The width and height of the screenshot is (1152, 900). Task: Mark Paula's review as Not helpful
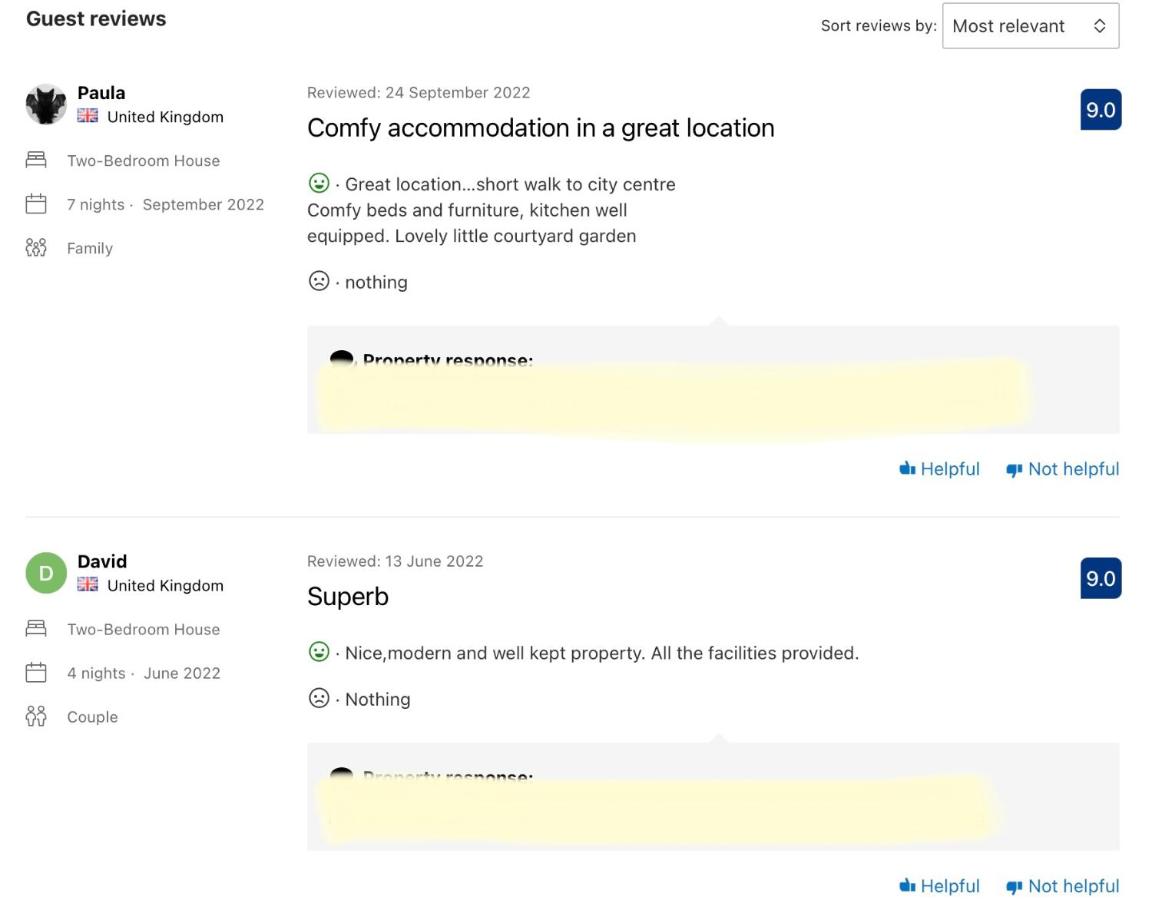tap(1062, 469)
